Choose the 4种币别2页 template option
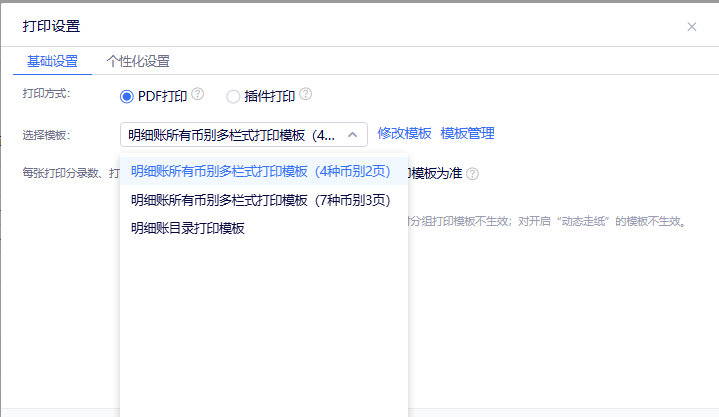Image resolution: width=719 pixels, height=417 pixels. tap(264, 171)
